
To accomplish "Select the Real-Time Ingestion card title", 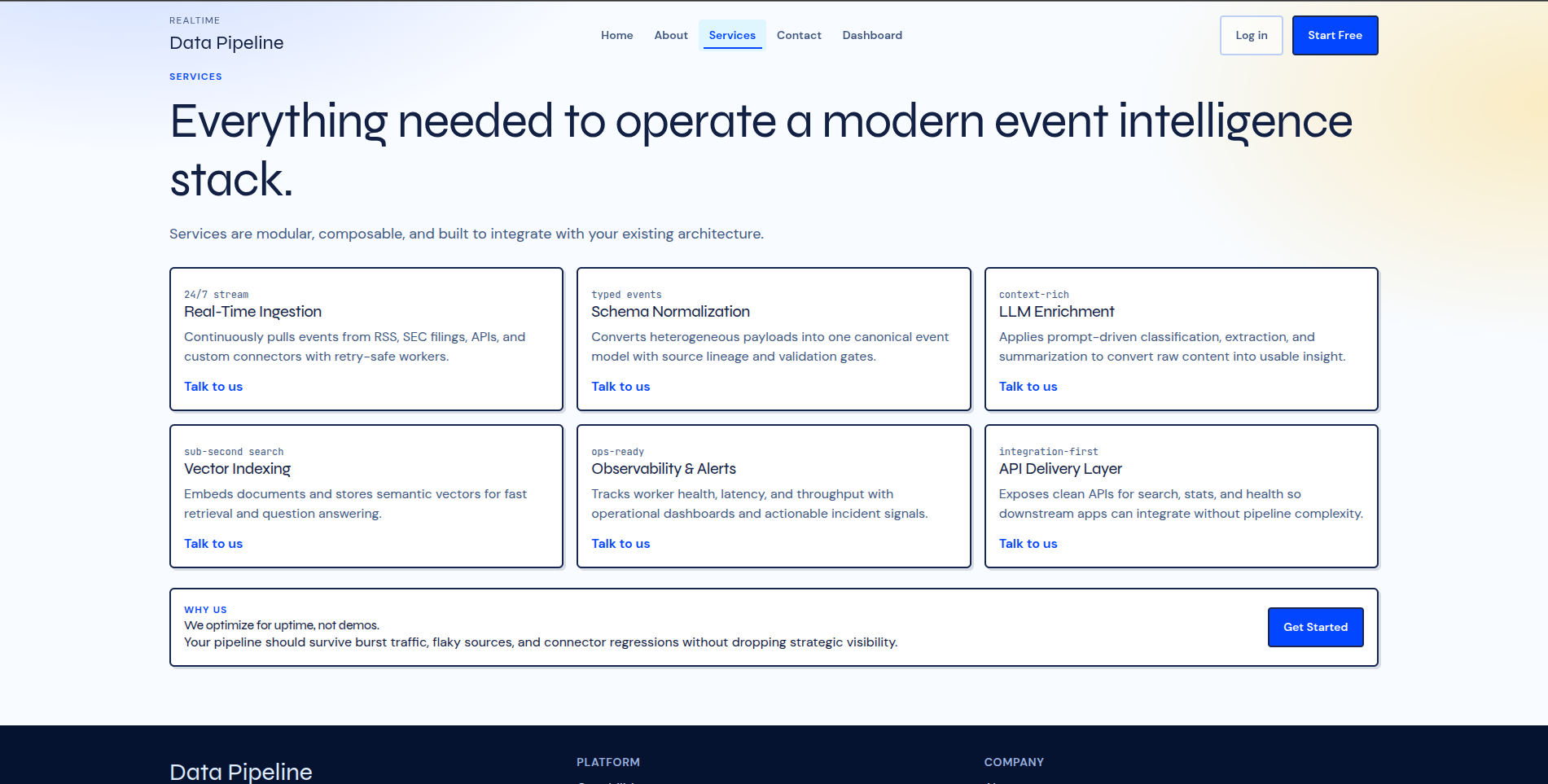I will pos(252,312).
